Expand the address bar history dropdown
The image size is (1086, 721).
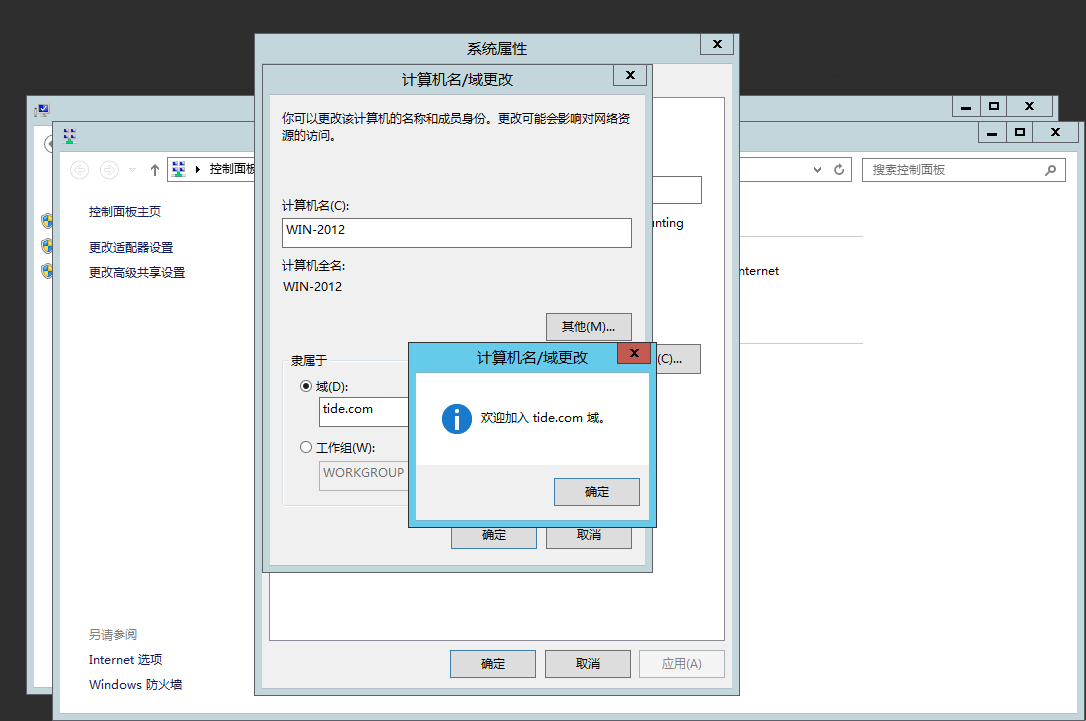817,170
